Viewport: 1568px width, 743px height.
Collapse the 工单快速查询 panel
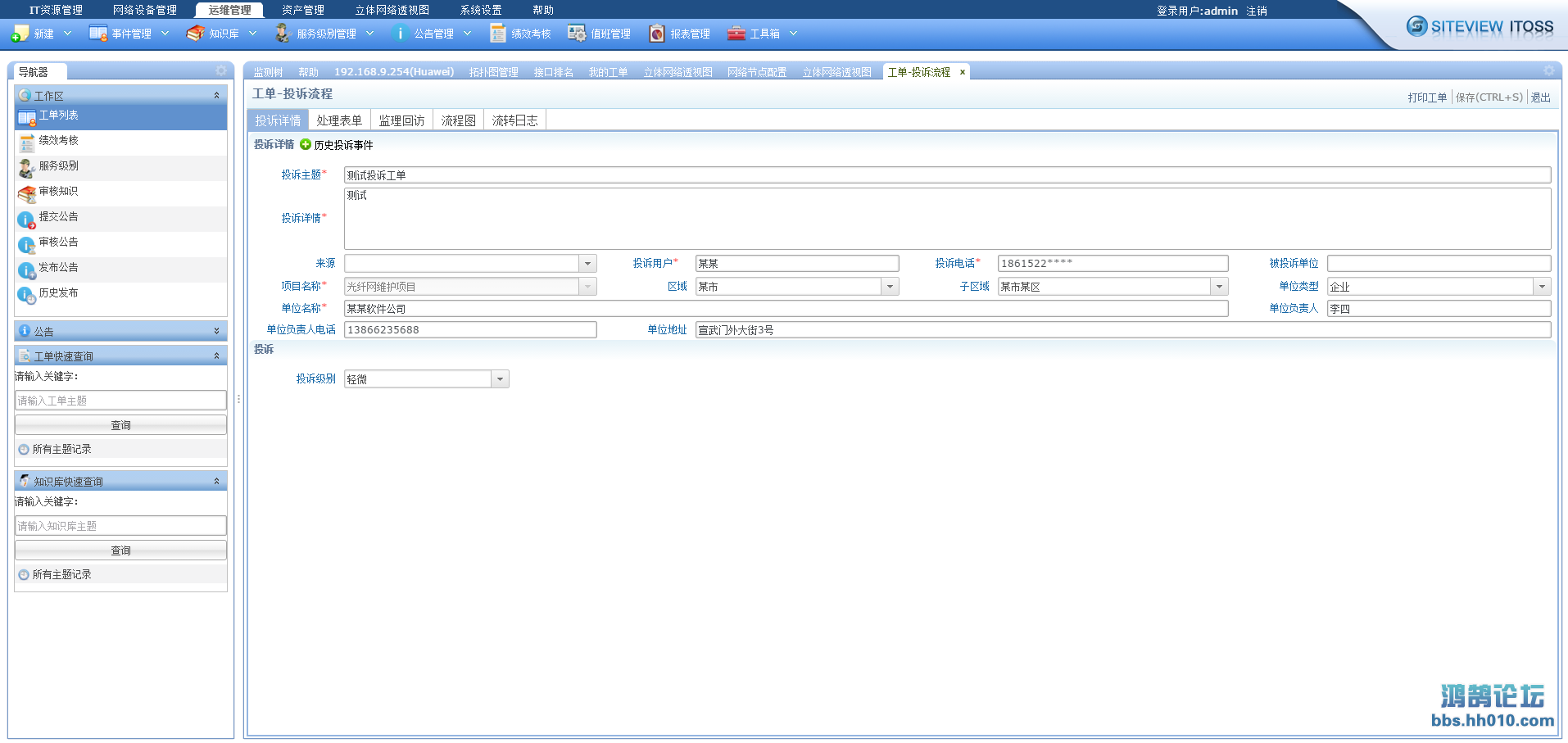pyautogui.click(x=216, y=356)
